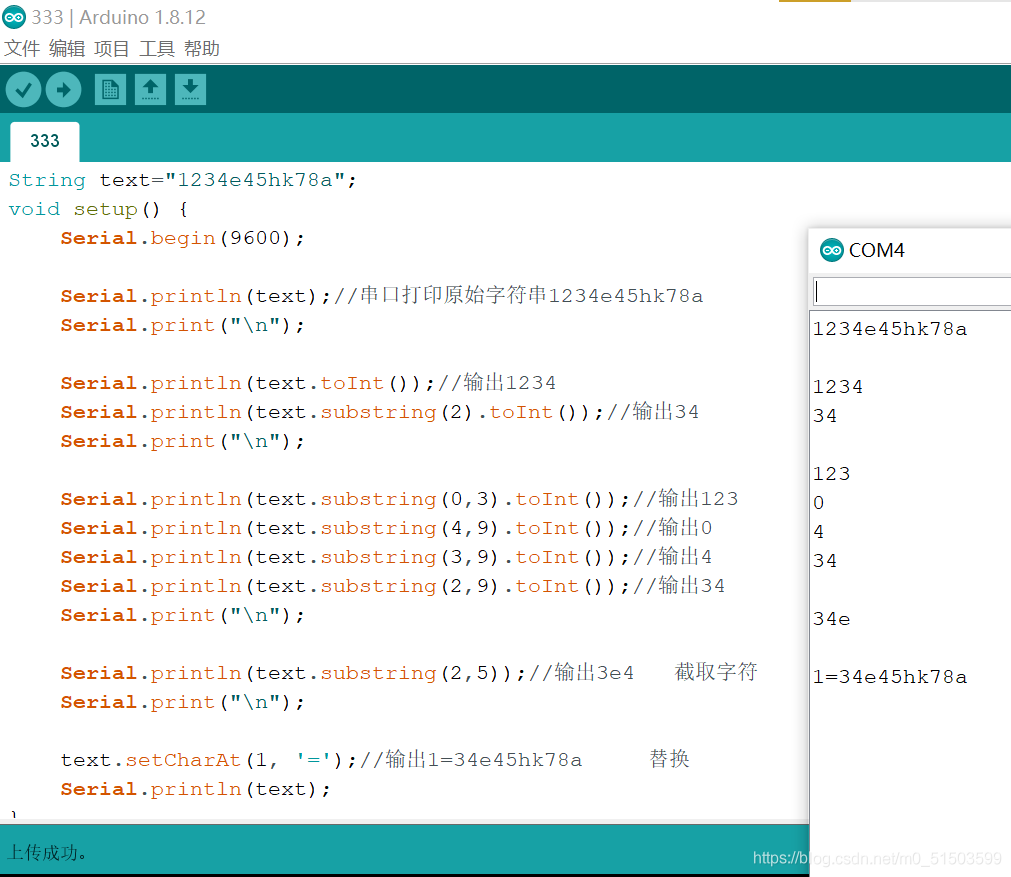Create a new sketch with the New icon
The image size is (1011, 877).
110,90
